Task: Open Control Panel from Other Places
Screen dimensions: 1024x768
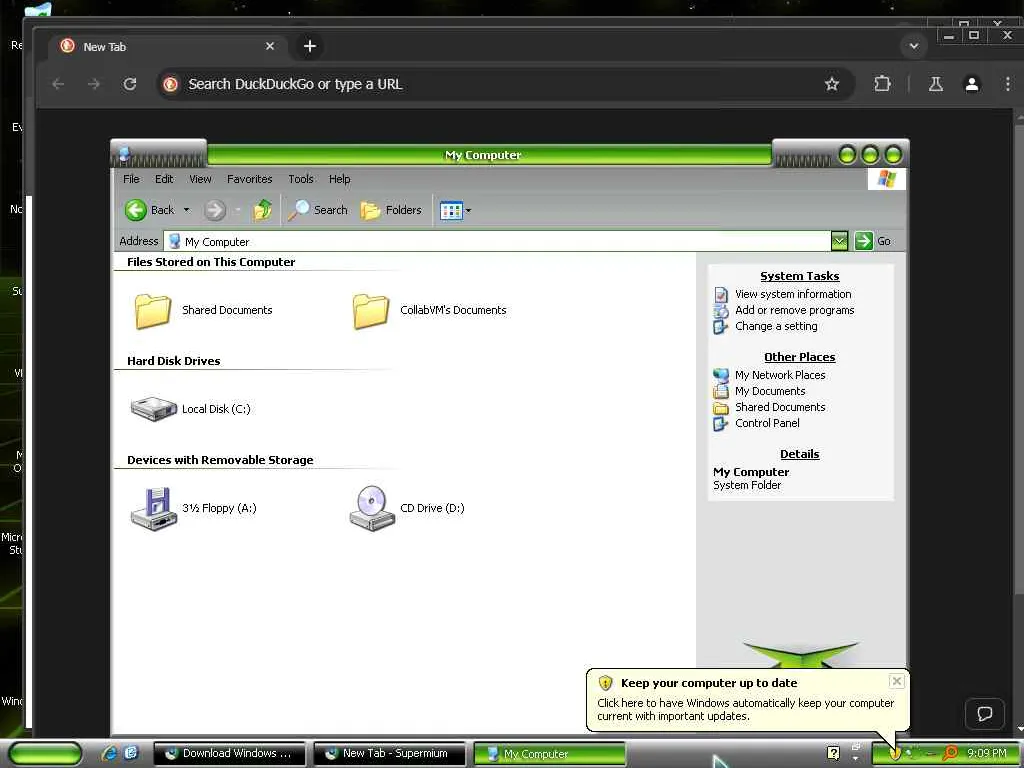Action: [x=767, y=423]
